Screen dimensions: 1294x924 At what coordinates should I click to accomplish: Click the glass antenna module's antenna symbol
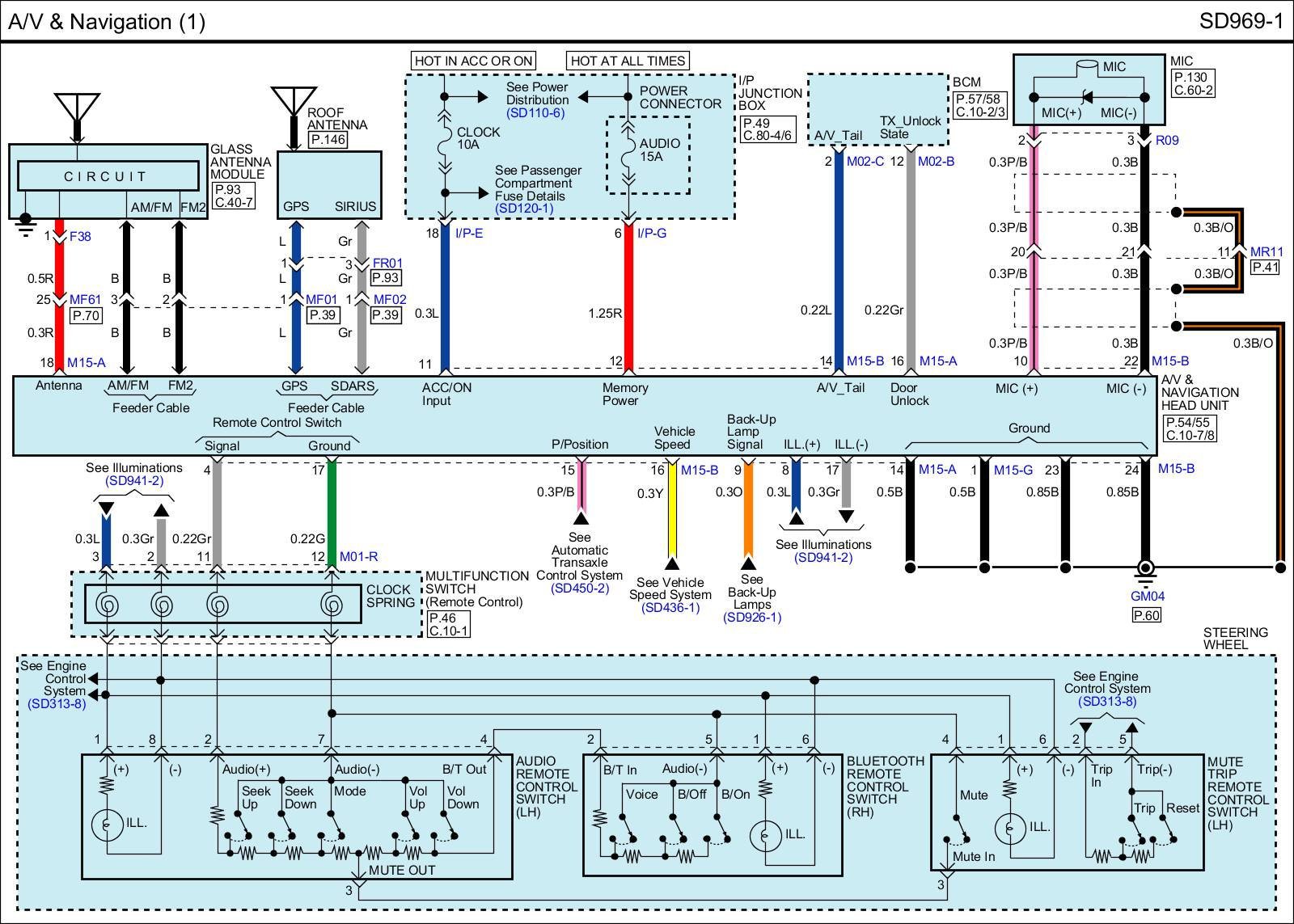pyautogui.click(x=78, y=107)
